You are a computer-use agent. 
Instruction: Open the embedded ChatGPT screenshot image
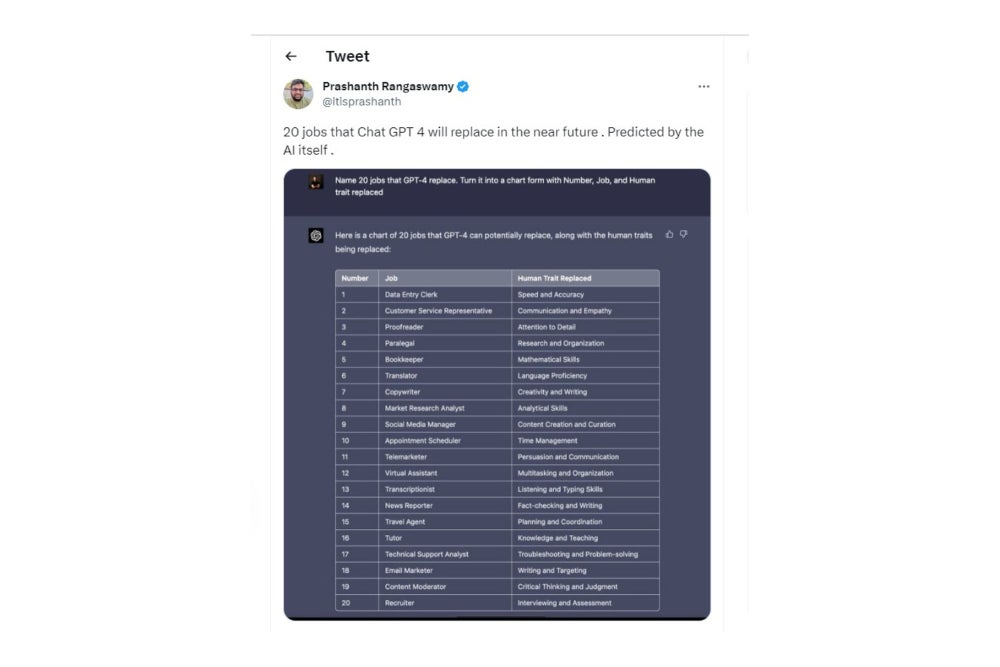coord(497,394)
